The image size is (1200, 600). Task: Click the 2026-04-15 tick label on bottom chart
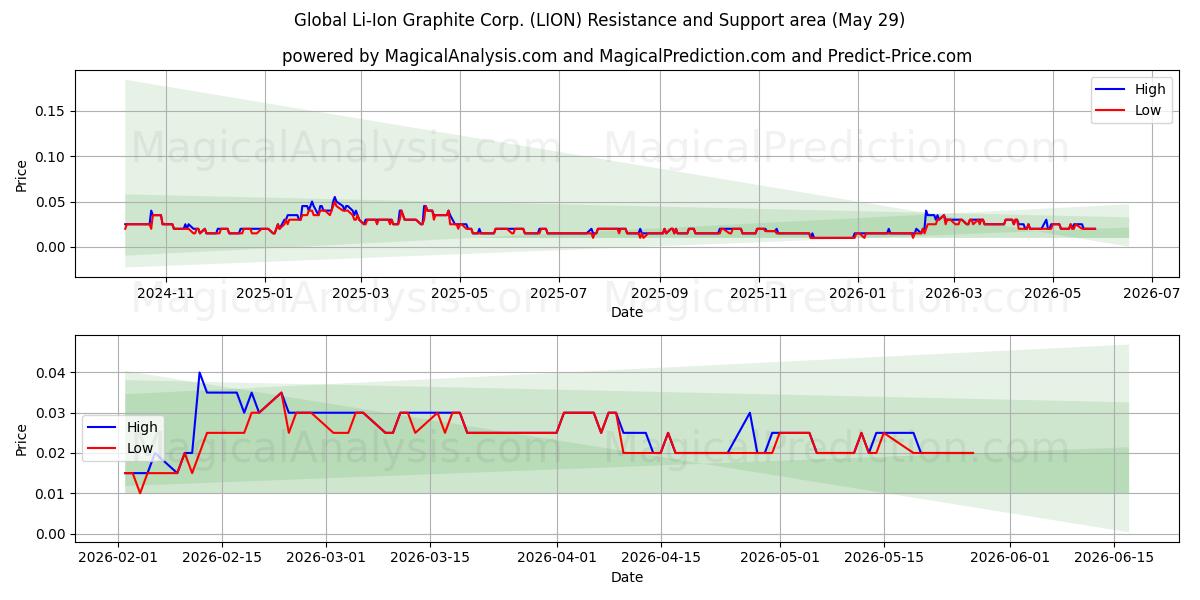(x=660, y=558)
